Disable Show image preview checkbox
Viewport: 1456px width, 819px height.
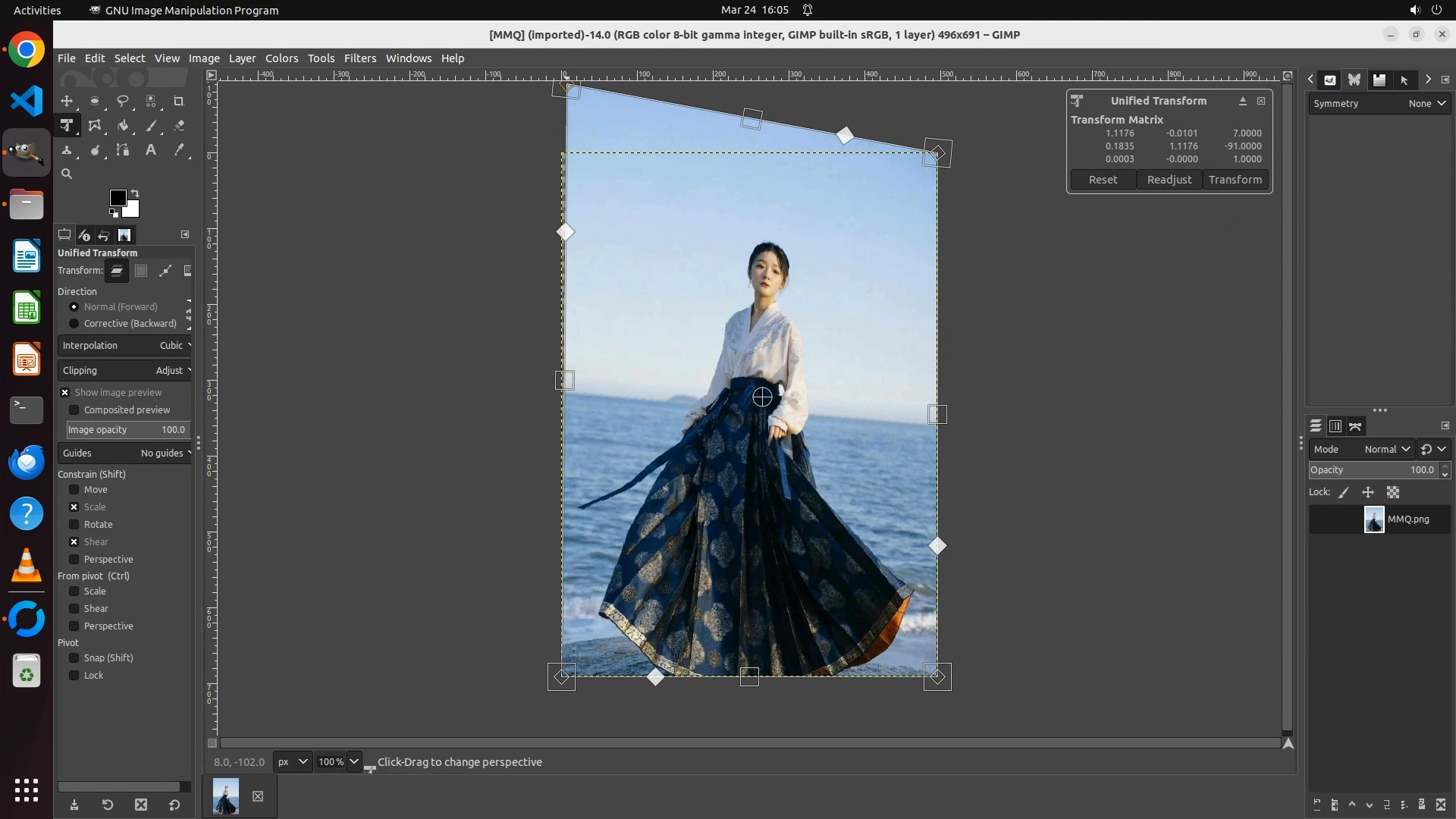65,393
